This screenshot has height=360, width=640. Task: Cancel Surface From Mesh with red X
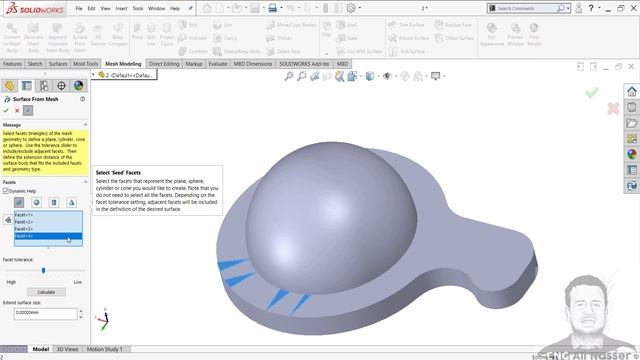tap(17, 111)
